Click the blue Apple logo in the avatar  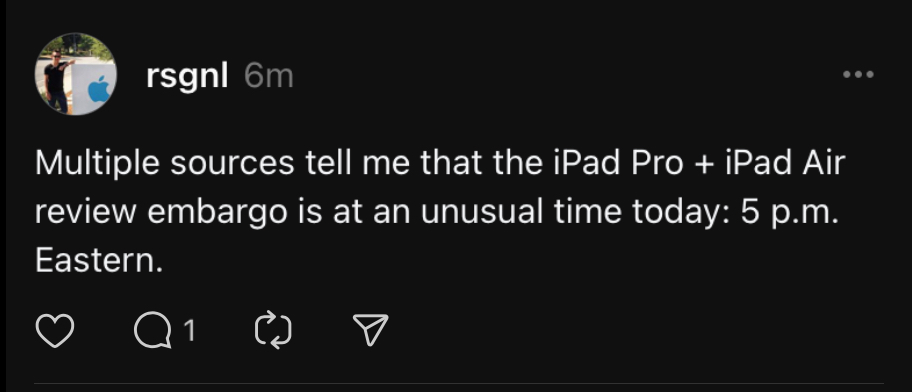tap(99, 89)
